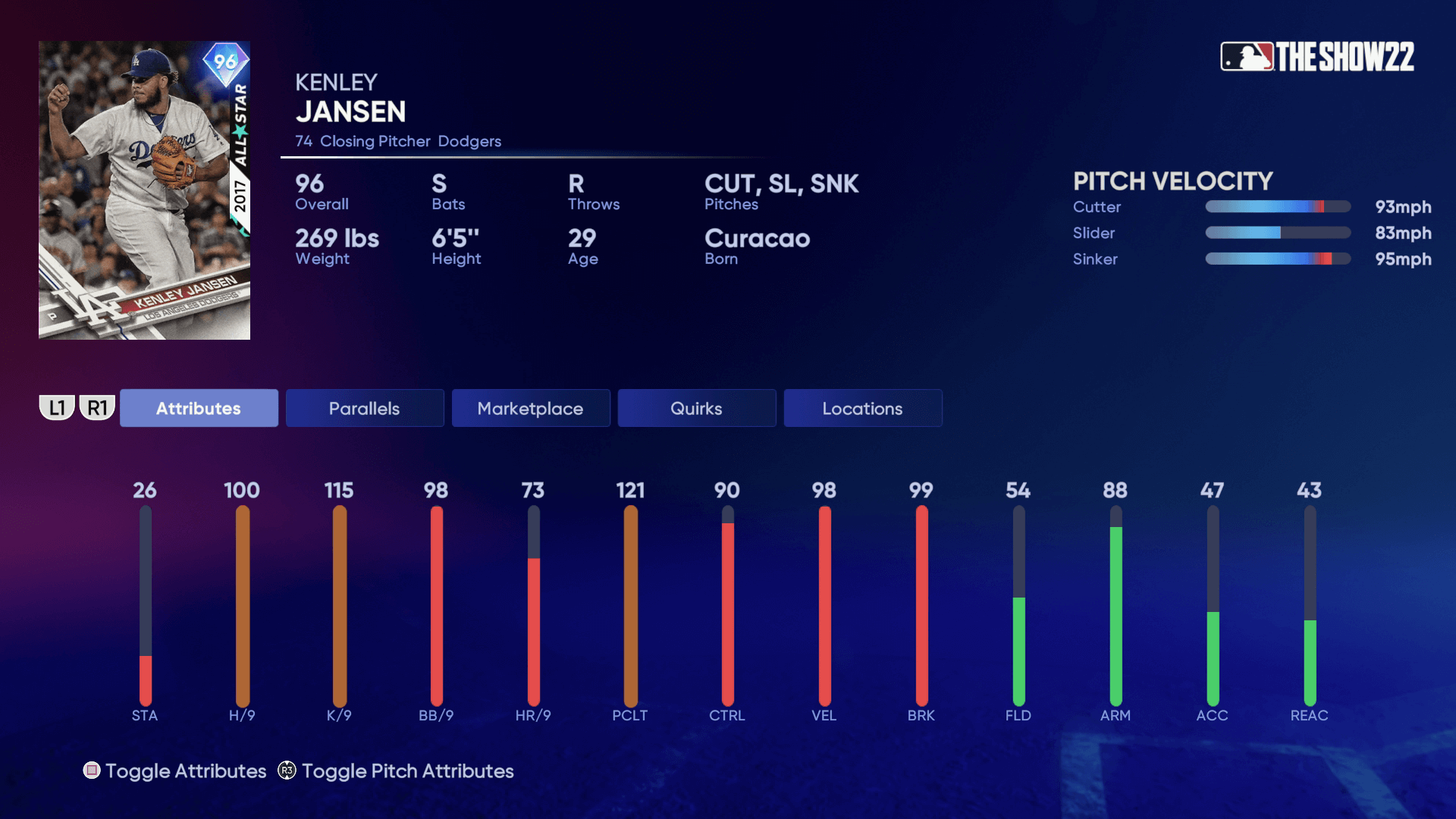Toggle Attributes display with L1 button

56,408
